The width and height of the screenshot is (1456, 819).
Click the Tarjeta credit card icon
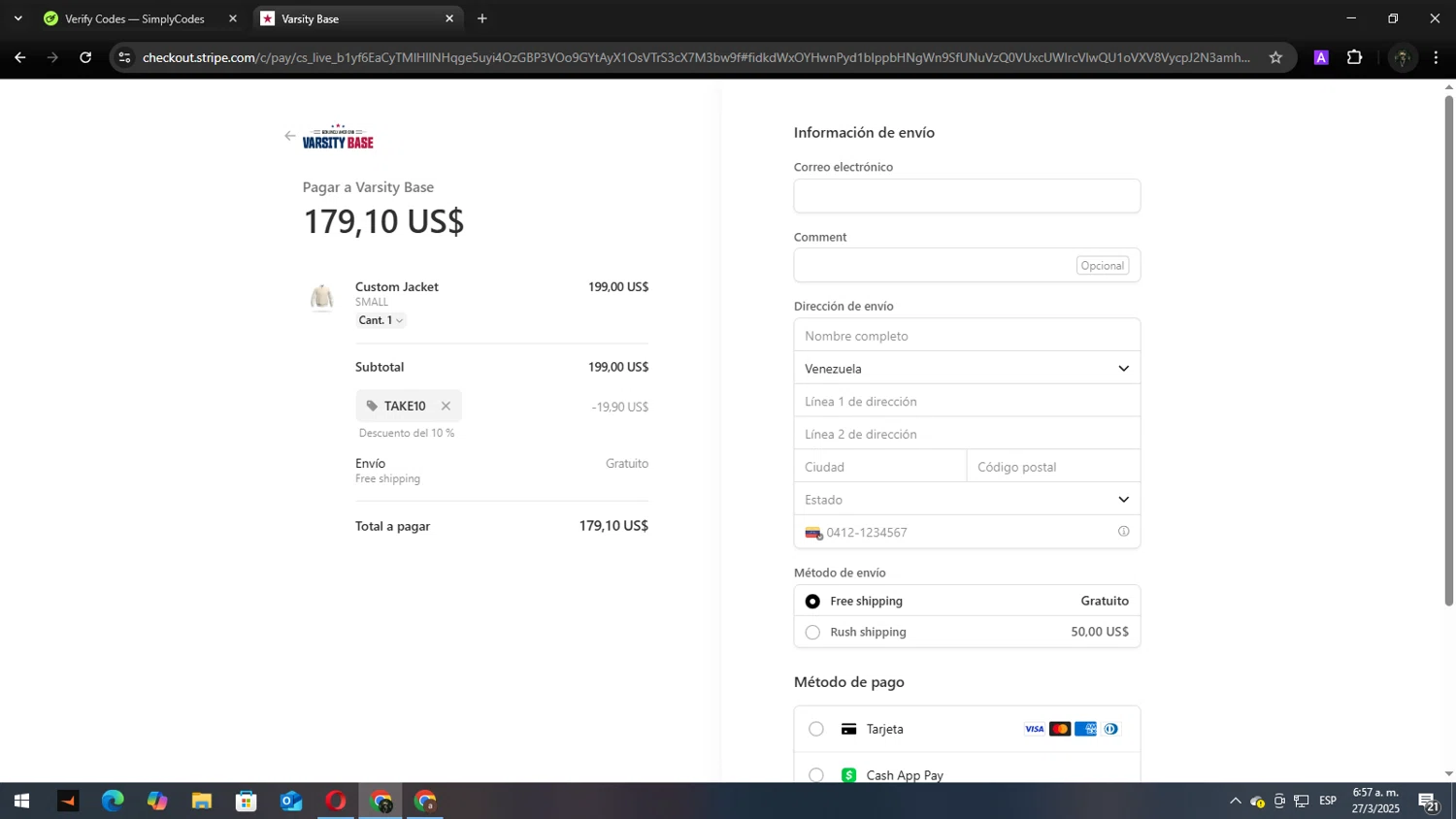[848, 729]
